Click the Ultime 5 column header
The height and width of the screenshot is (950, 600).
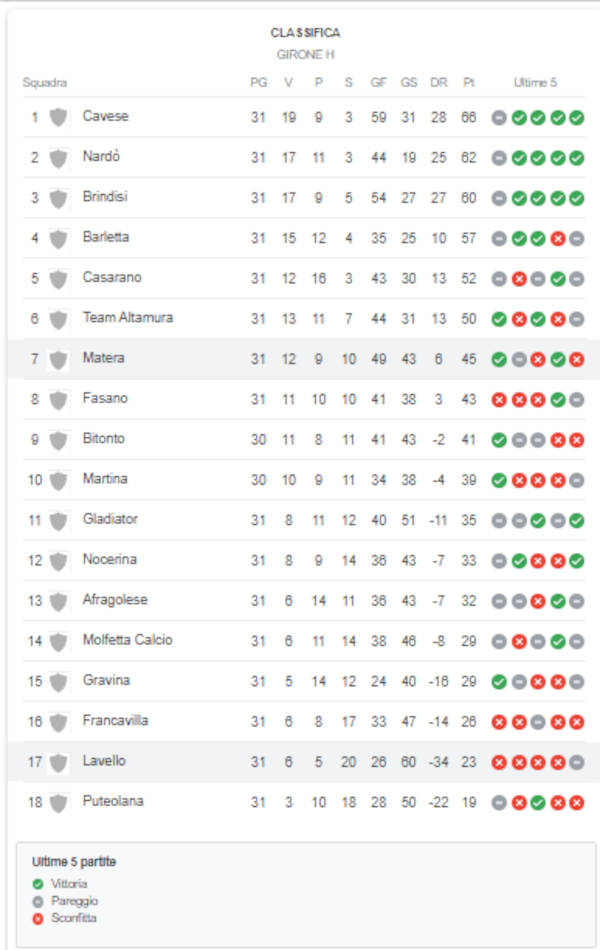coord(535,82)
